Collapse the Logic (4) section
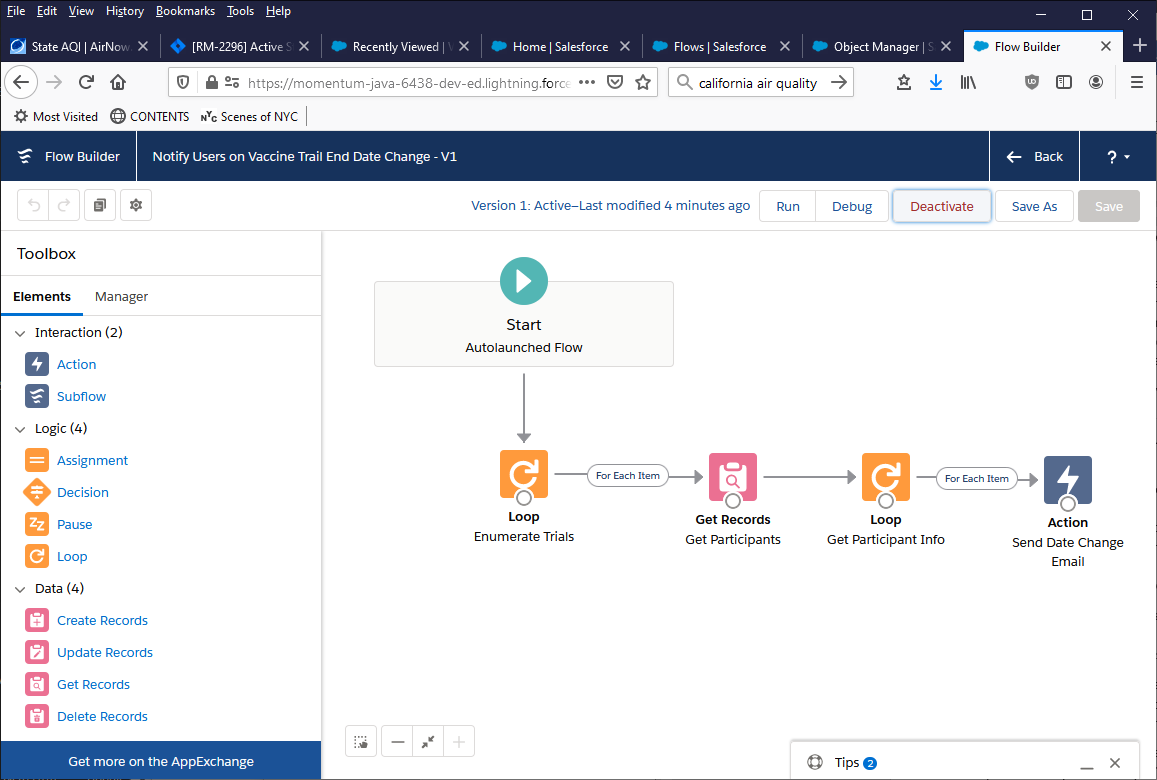 tap(21, 429)
